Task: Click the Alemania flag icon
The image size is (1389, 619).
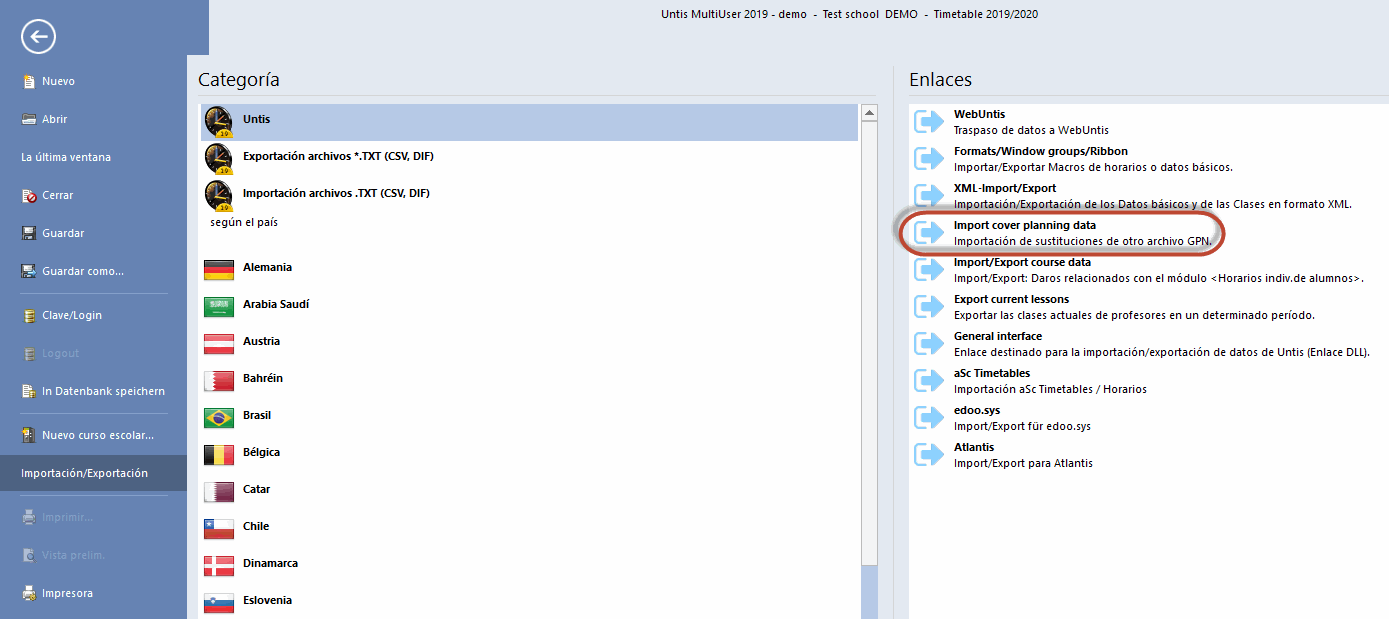Action: [218, 269]
